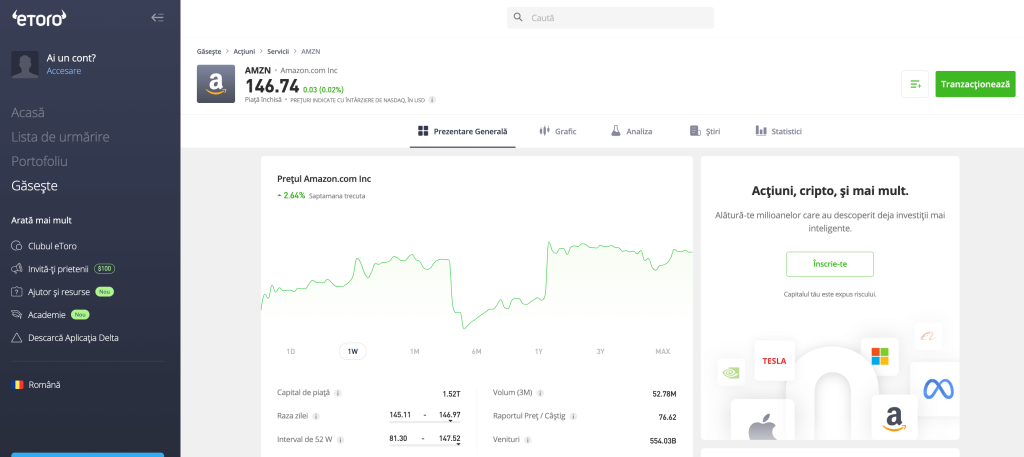The width and height of the screenshot is (1024, 457).
Task: Select the 1D chart range
Action: pos(291,351)
